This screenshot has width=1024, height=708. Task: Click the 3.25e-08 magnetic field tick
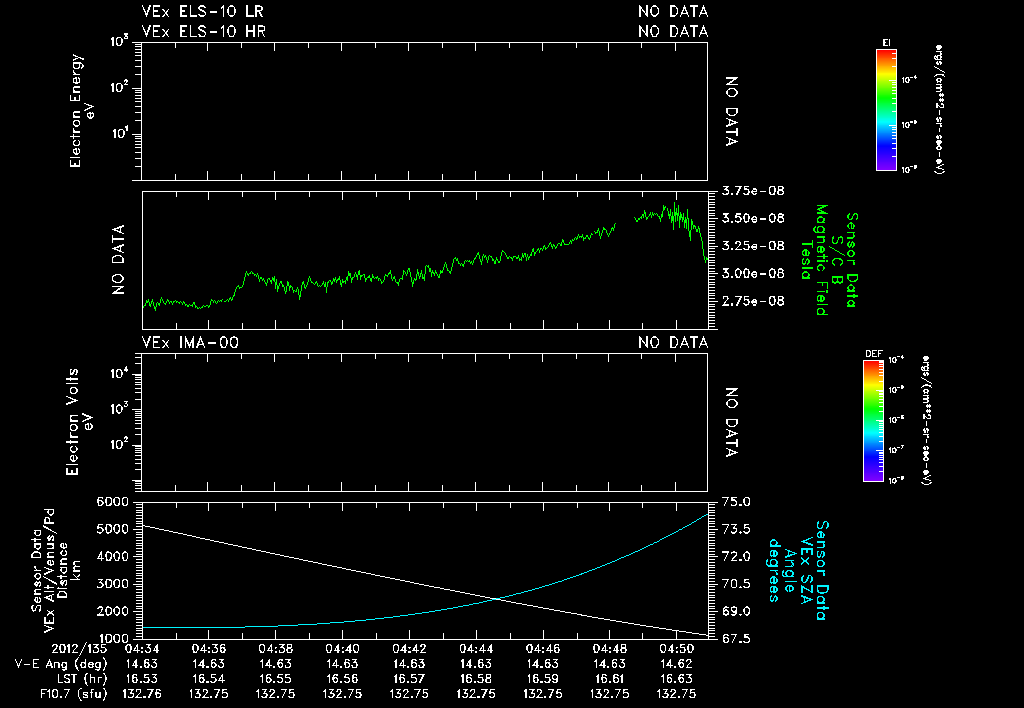click(x=753, y=246)
